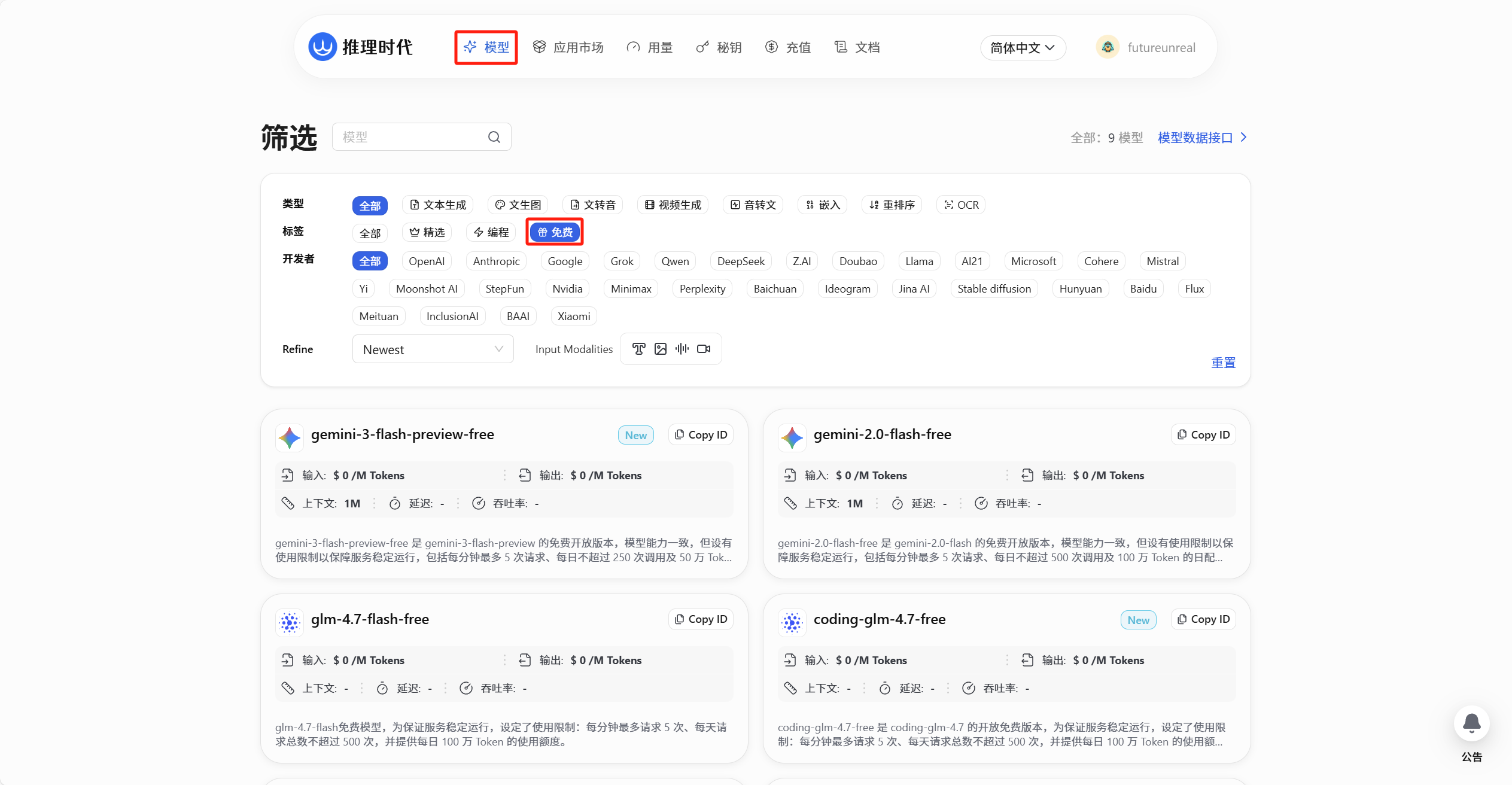Screen dimensions: 1512x785
Task: Filter developers by Xiaomi
Action: (574, 317)
